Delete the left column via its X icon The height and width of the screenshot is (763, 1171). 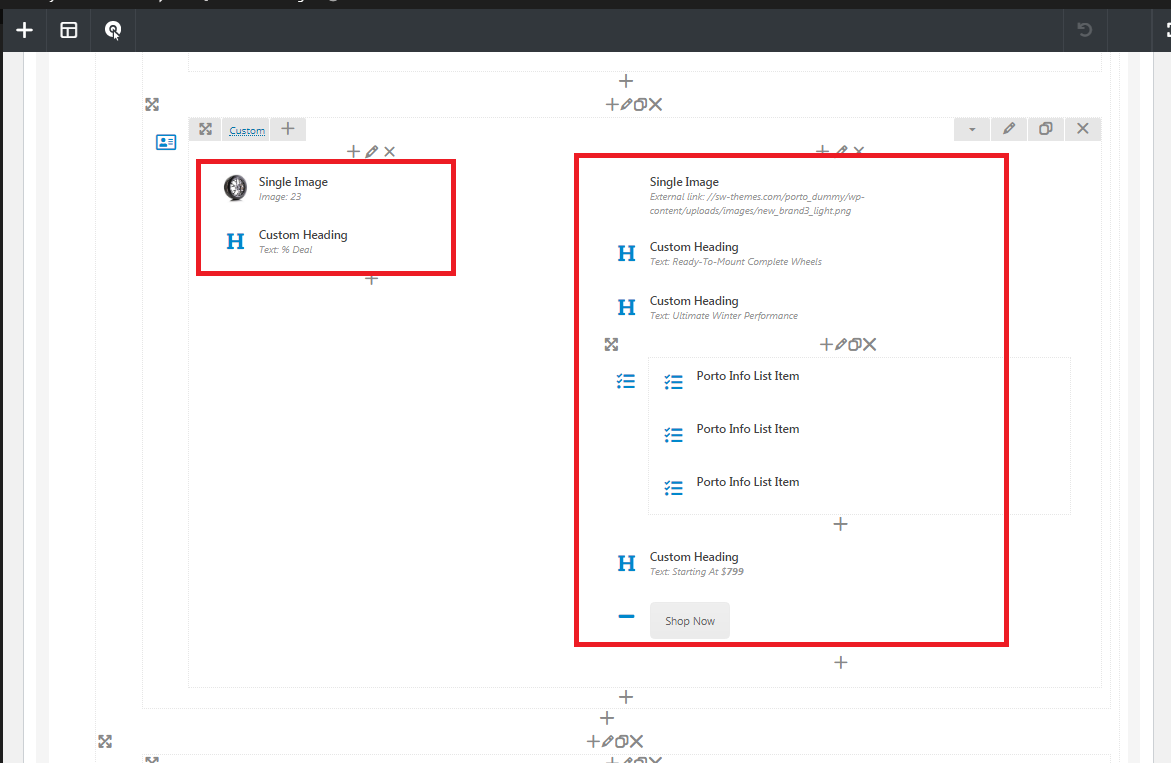pos(389,152)
